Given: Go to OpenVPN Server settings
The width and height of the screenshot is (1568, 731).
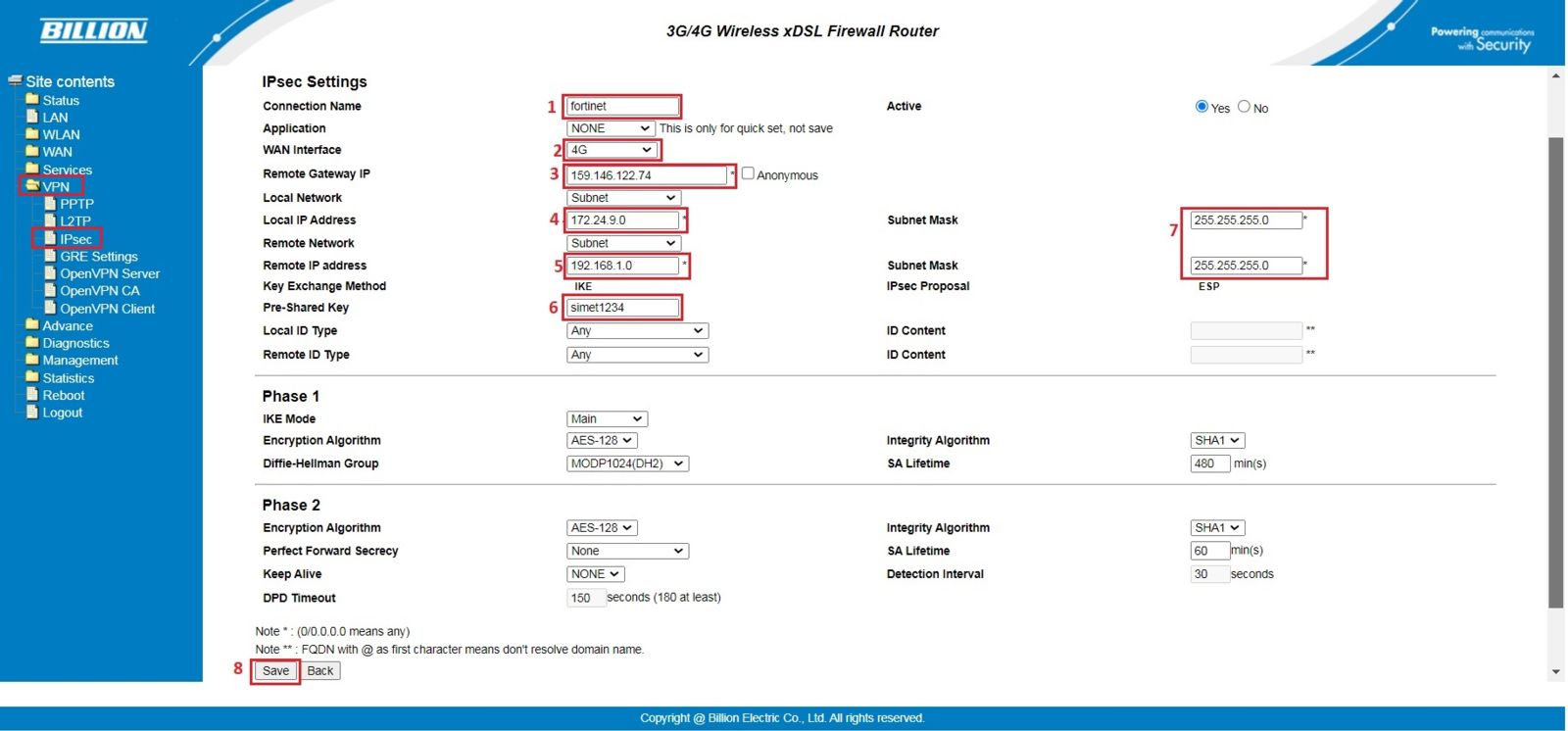Looking at the screenshot, I should click(109, 273).
